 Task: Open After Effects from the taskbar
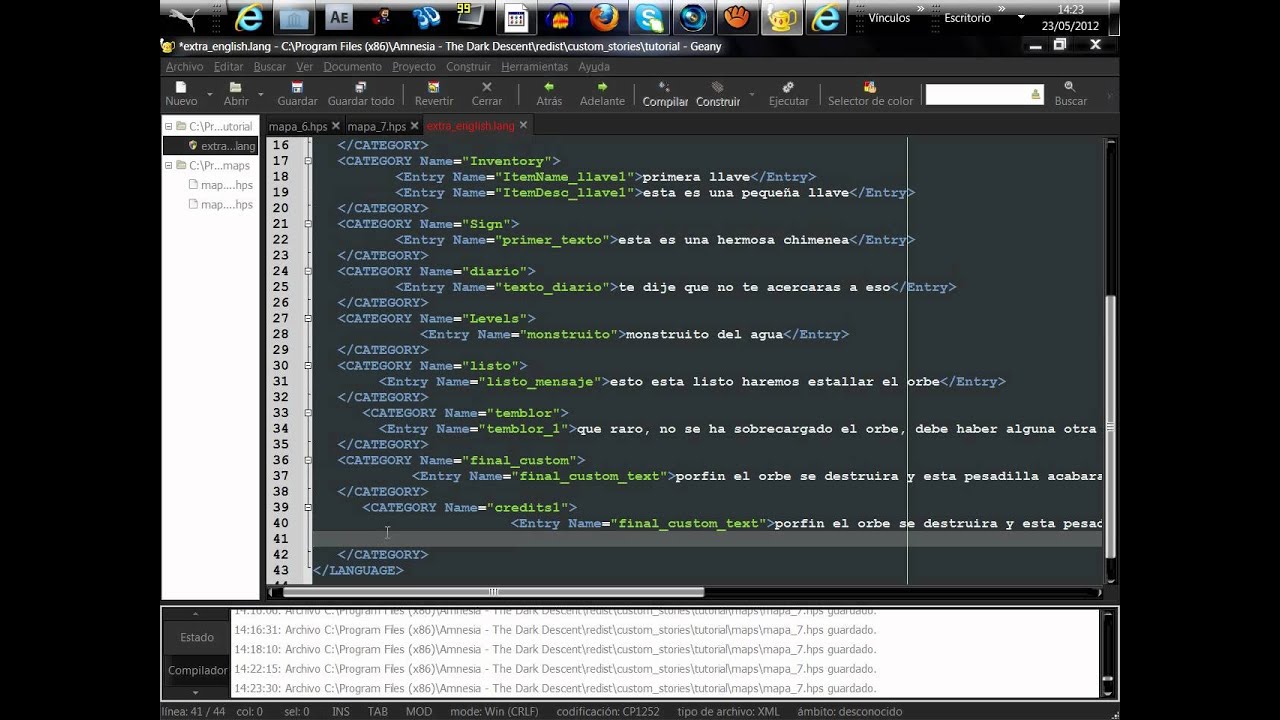click(339, 18)
